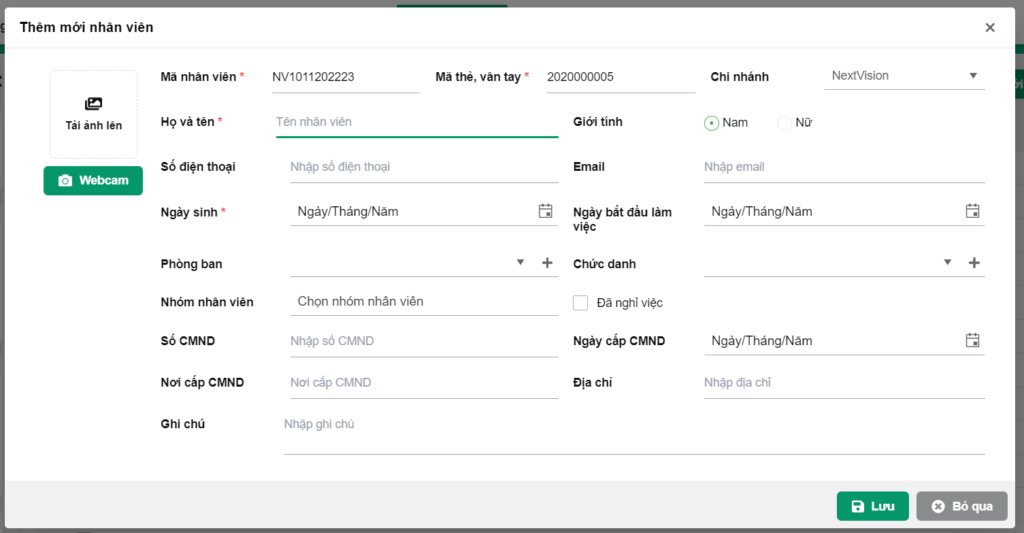The width and height of the screenshot is (1024, 533).
Task: Select the Nam gender radio button
Action: [x=712, y=123]
